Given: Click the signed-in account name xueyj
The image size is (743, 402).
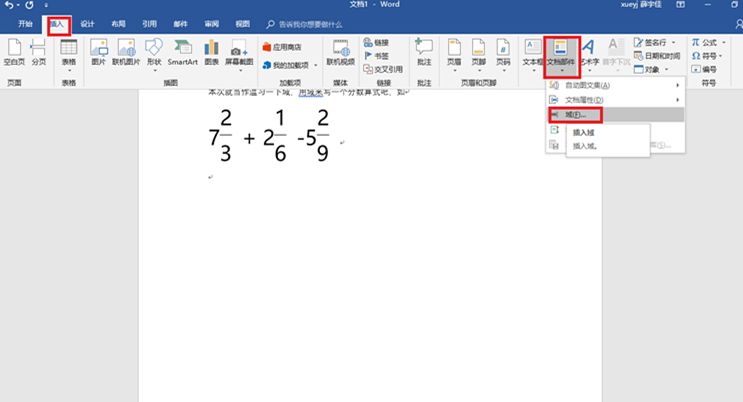Looking at the screenshot, I should [641, 5].
